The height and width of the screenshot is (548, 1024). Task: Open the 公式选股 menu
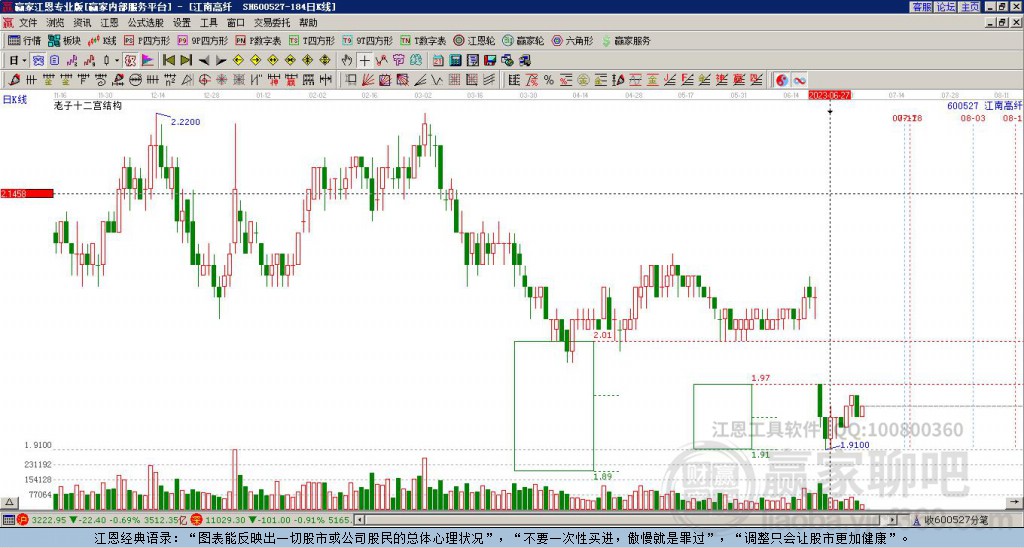(145, 23)
